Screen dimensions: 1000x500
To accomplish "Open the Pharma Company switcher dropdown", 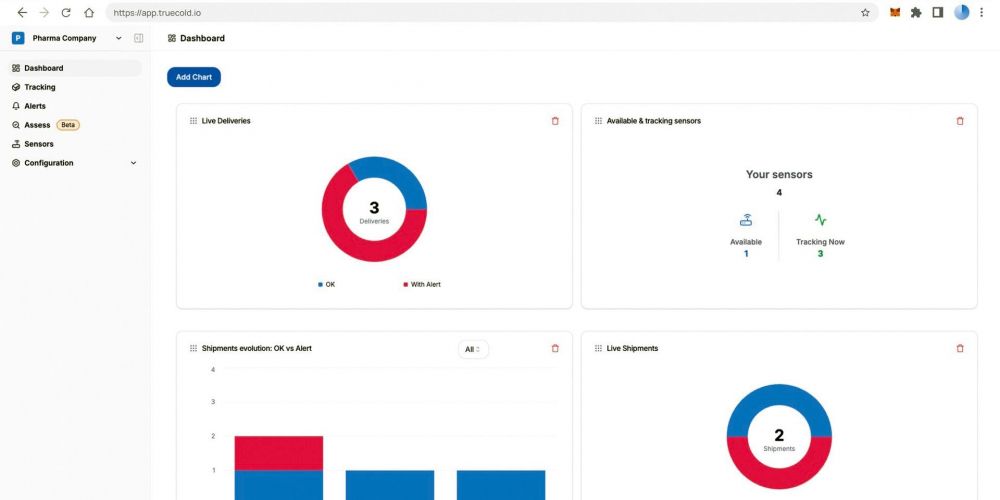I will tap(119, 38).
